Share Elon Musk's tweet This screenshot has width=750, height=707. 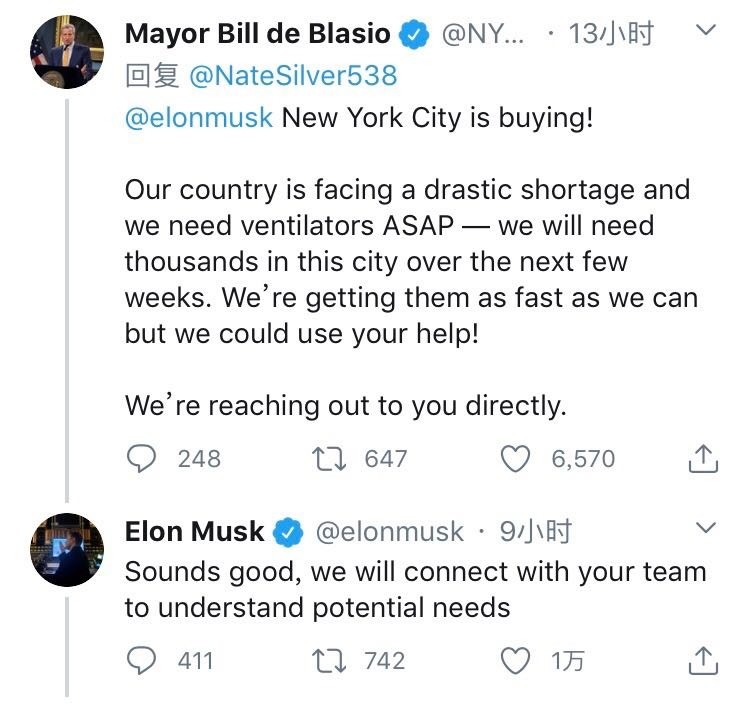(705, 660)
